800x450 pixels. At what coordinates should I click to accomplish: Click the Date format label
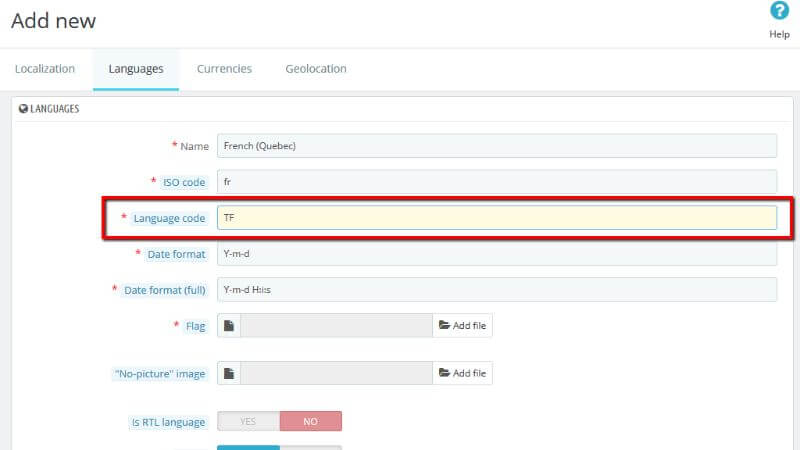pyautogui.click(x=176, y=254)
